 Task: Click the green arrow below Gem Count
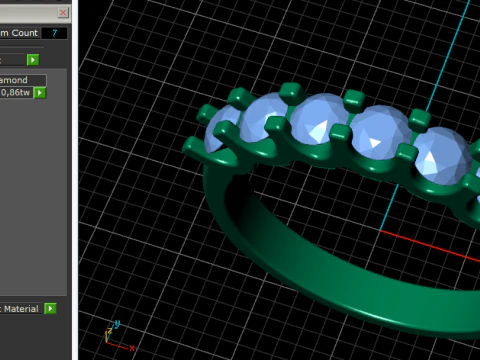pos(33,60)
